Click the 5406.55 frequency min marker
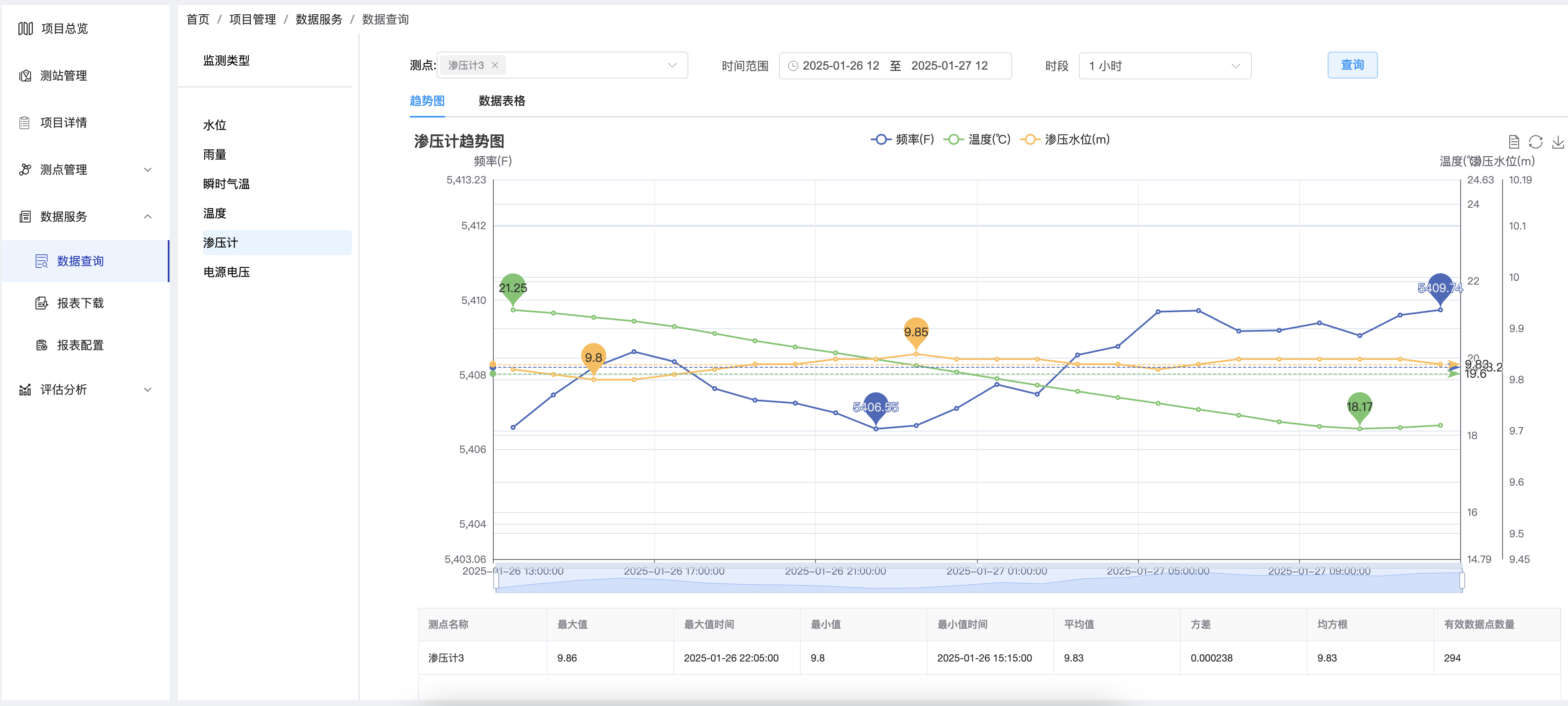The height and width of the screenshot is (706, 1568). (x=876, y=408)
